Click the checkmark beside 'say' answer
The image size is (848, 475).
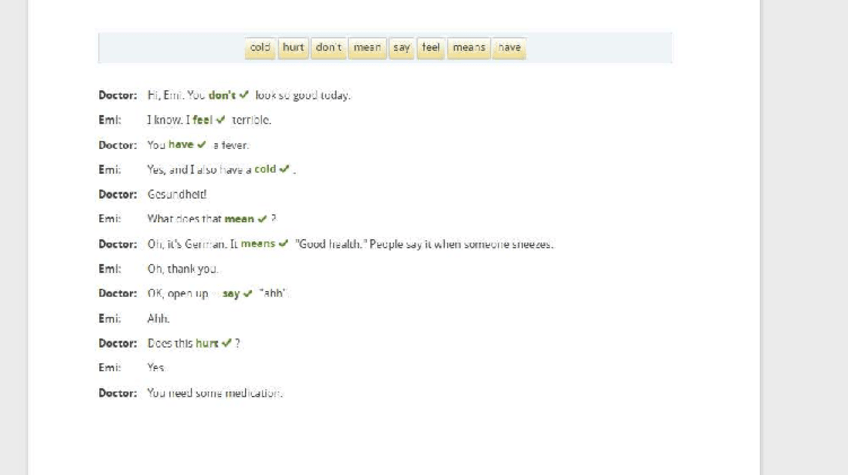(x=247, y=294)
